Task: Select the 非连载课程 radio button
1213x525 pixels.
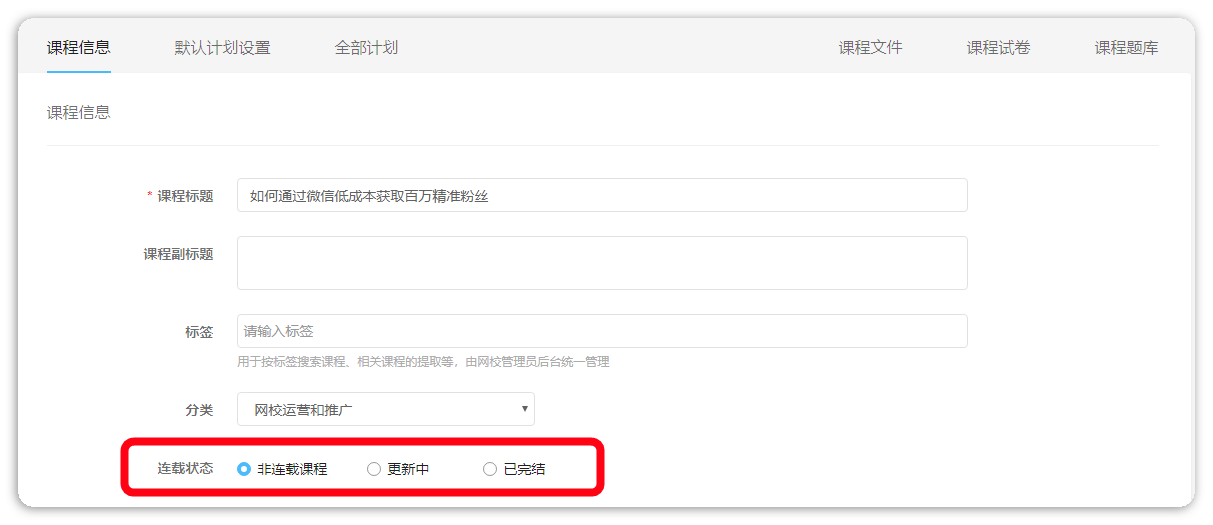Action: coord(244,469)
